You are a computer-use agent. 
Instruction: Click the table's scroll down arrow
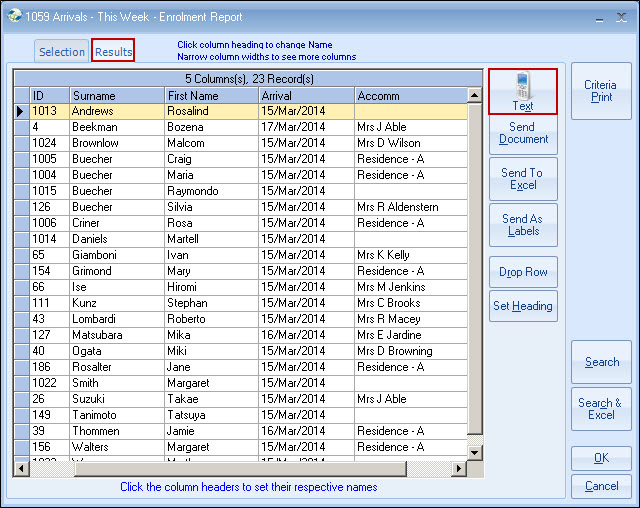click(474, 452)
